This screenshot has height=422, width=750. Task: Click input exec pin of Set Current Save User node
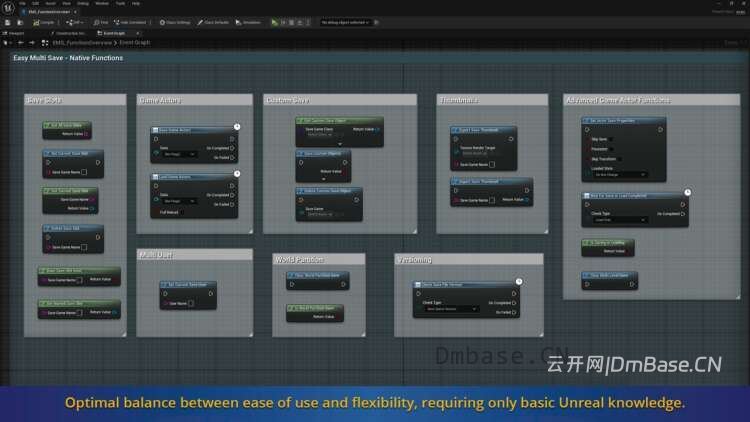coord(165,293)
